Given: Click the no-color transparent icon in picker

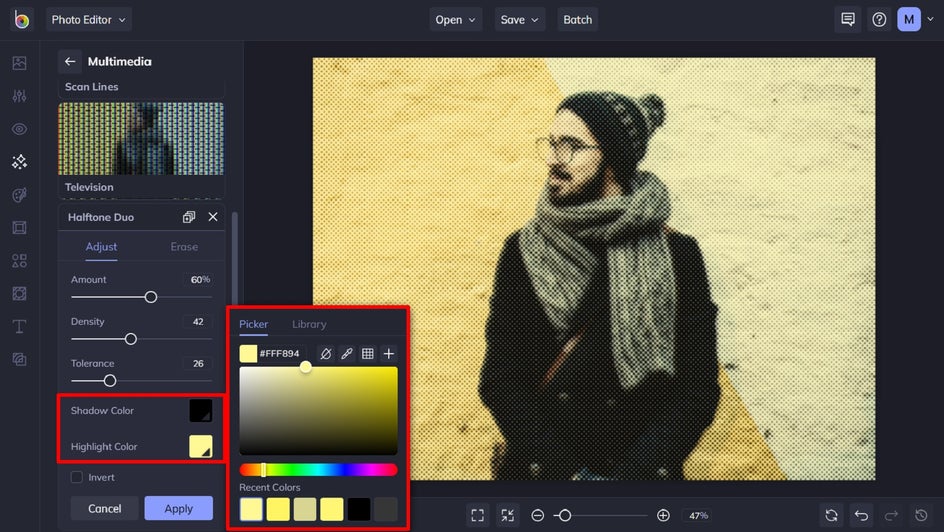Looking at the screenshot, I should coord(326,353).
